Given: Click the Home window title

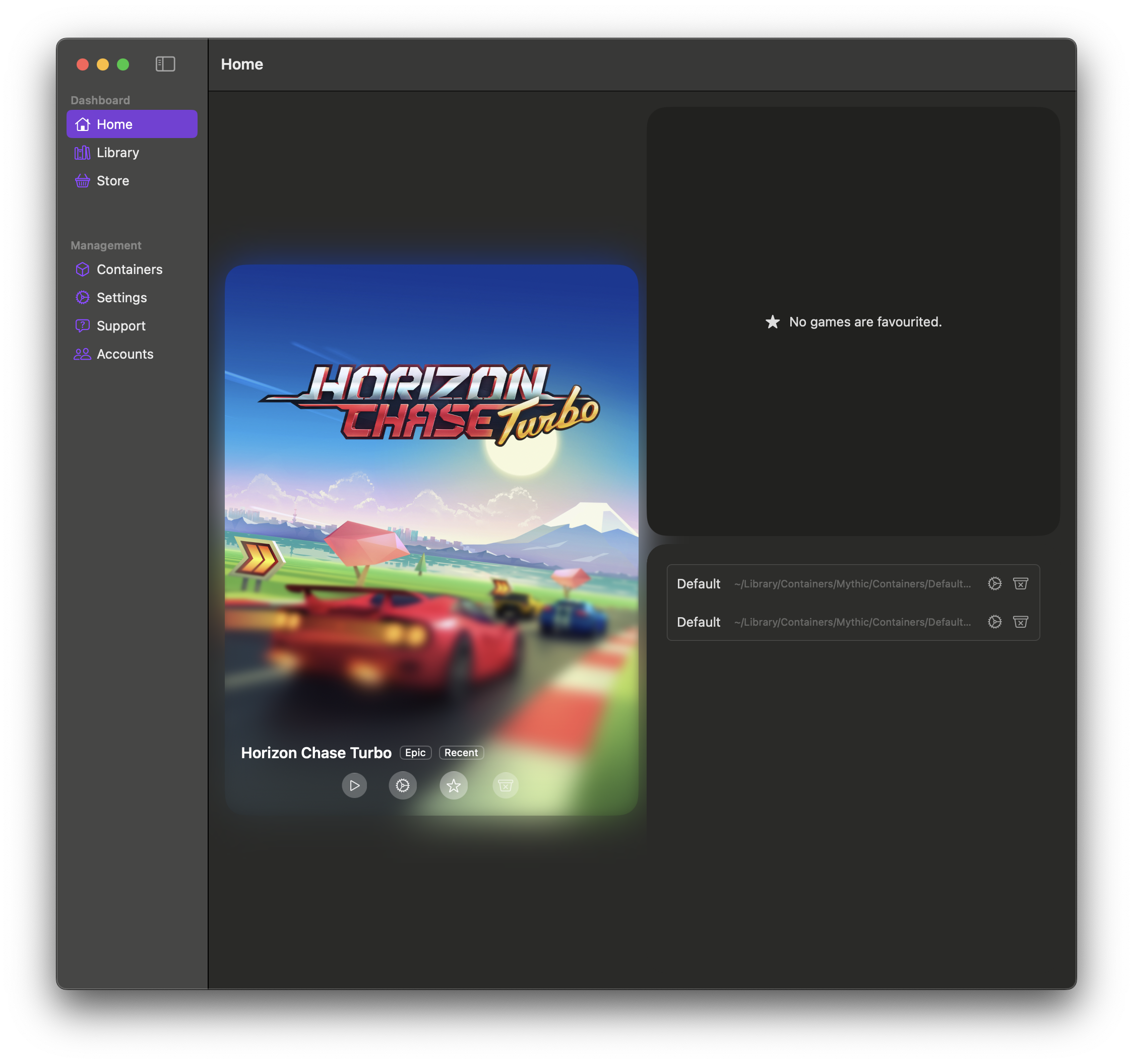Looking at the screenshot, I should coord(242,64).
